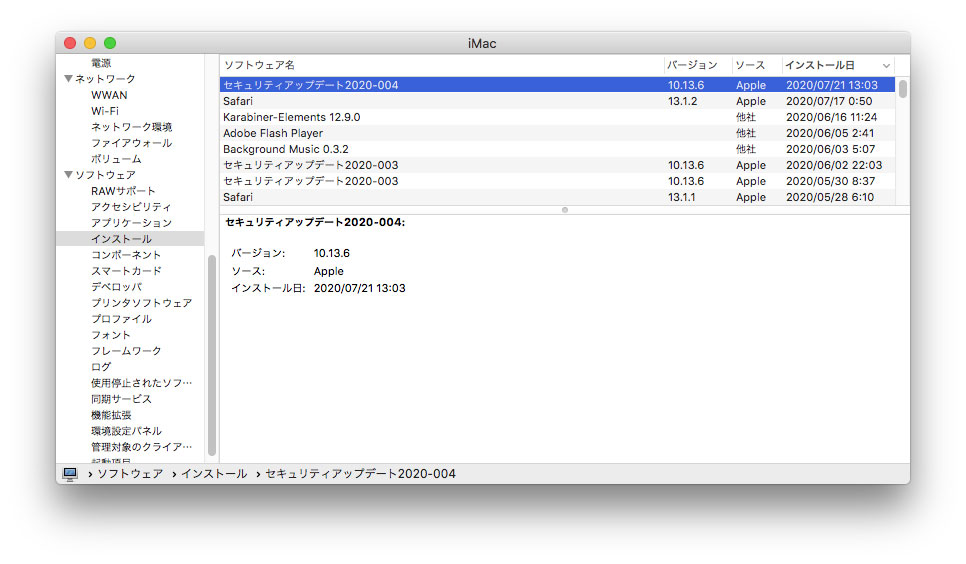Click the green zoom button
Viewport: 966px width, 564px height.
click(110, 43)
